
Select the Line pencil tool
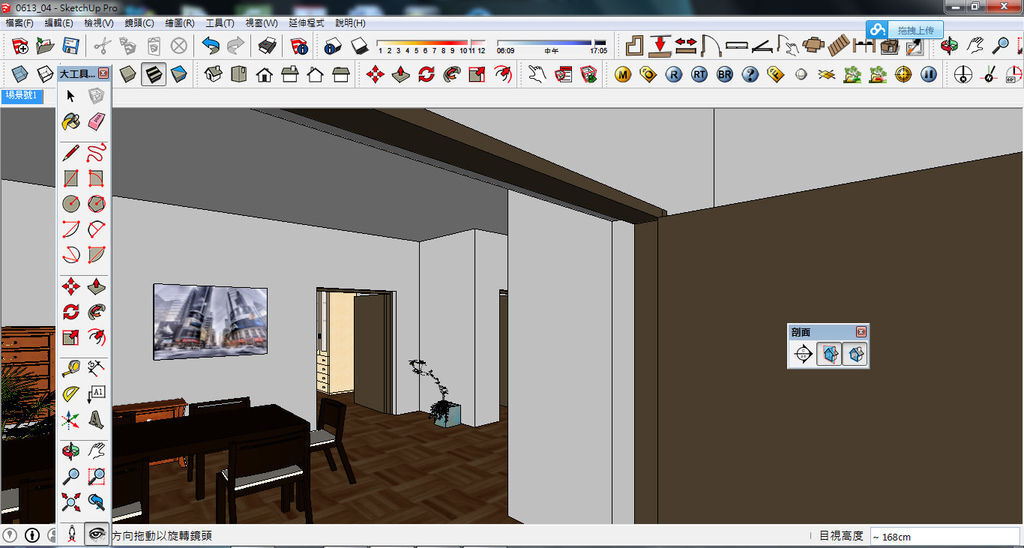pos(71,153)
